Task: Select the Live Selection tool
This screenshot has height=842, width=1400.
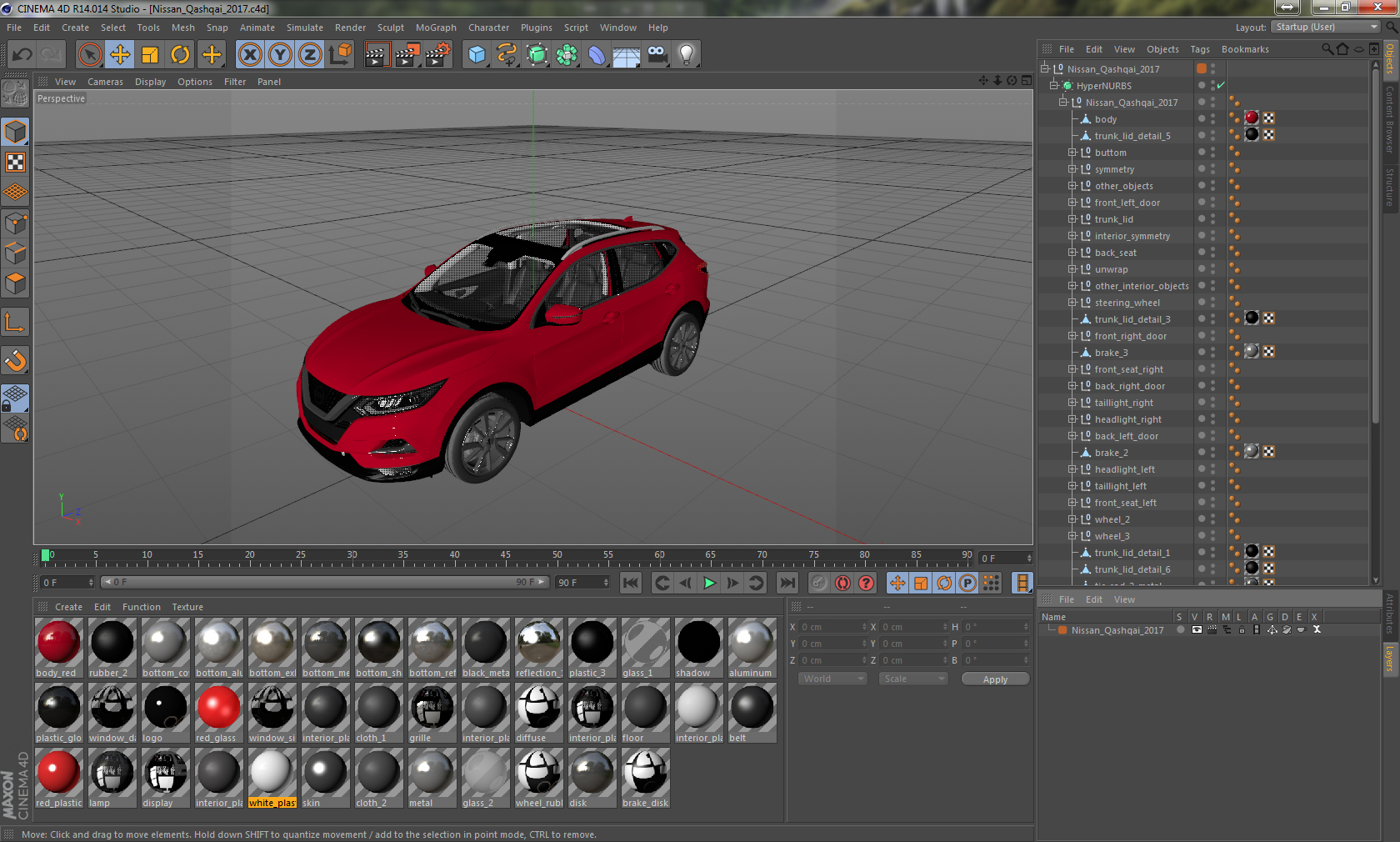Action: point(89,55)
